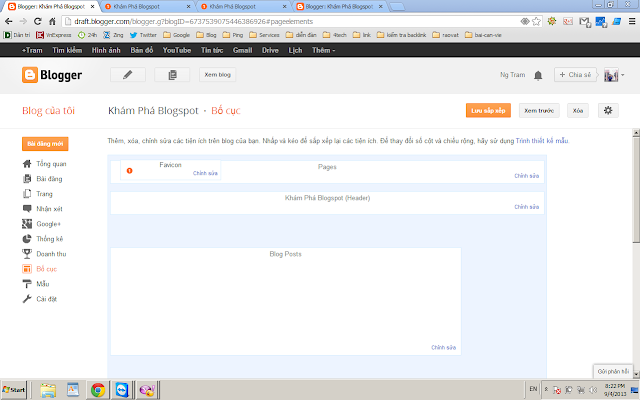Click the Trang pages icon
This screenshot has width=640, height=400.
point(27,194)
